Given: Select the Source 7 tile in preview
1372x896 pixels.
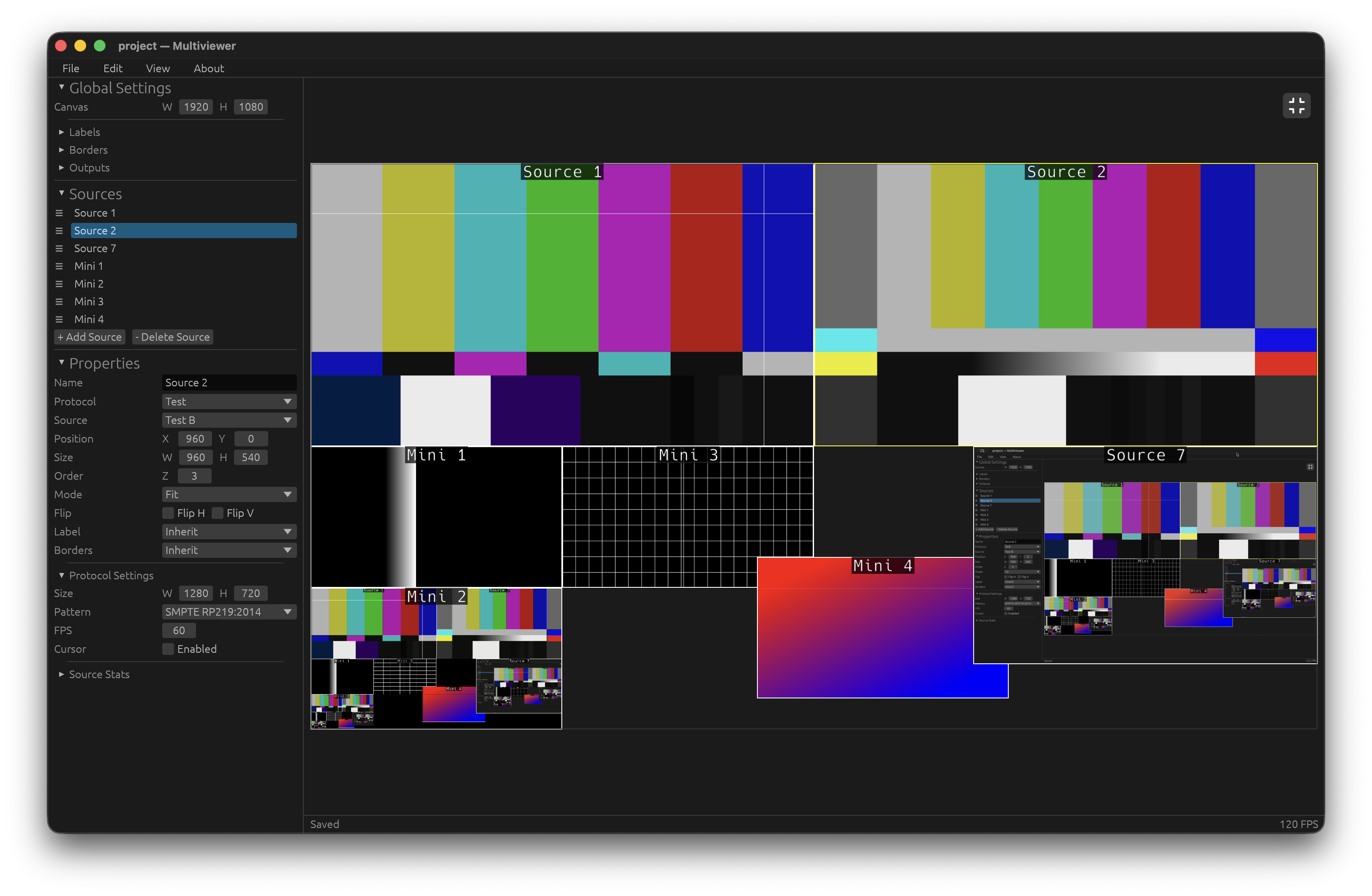Looking at the screenshot, I should tap(1145, 555).
